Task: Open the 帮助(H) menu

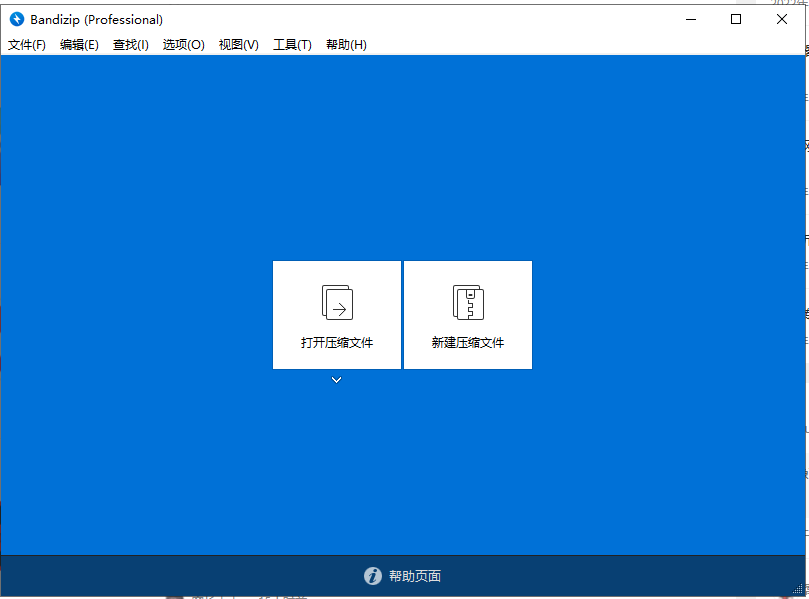Action: click(346, 45)
